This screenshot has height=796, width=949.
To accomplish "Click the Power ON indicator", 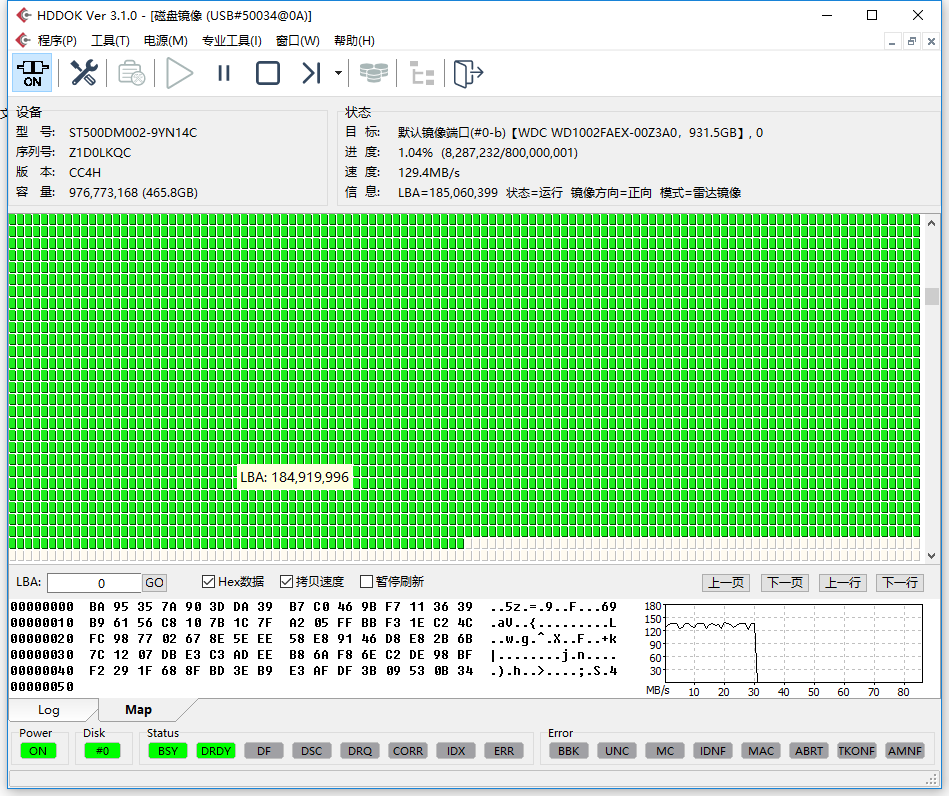I will pos(38,751).
